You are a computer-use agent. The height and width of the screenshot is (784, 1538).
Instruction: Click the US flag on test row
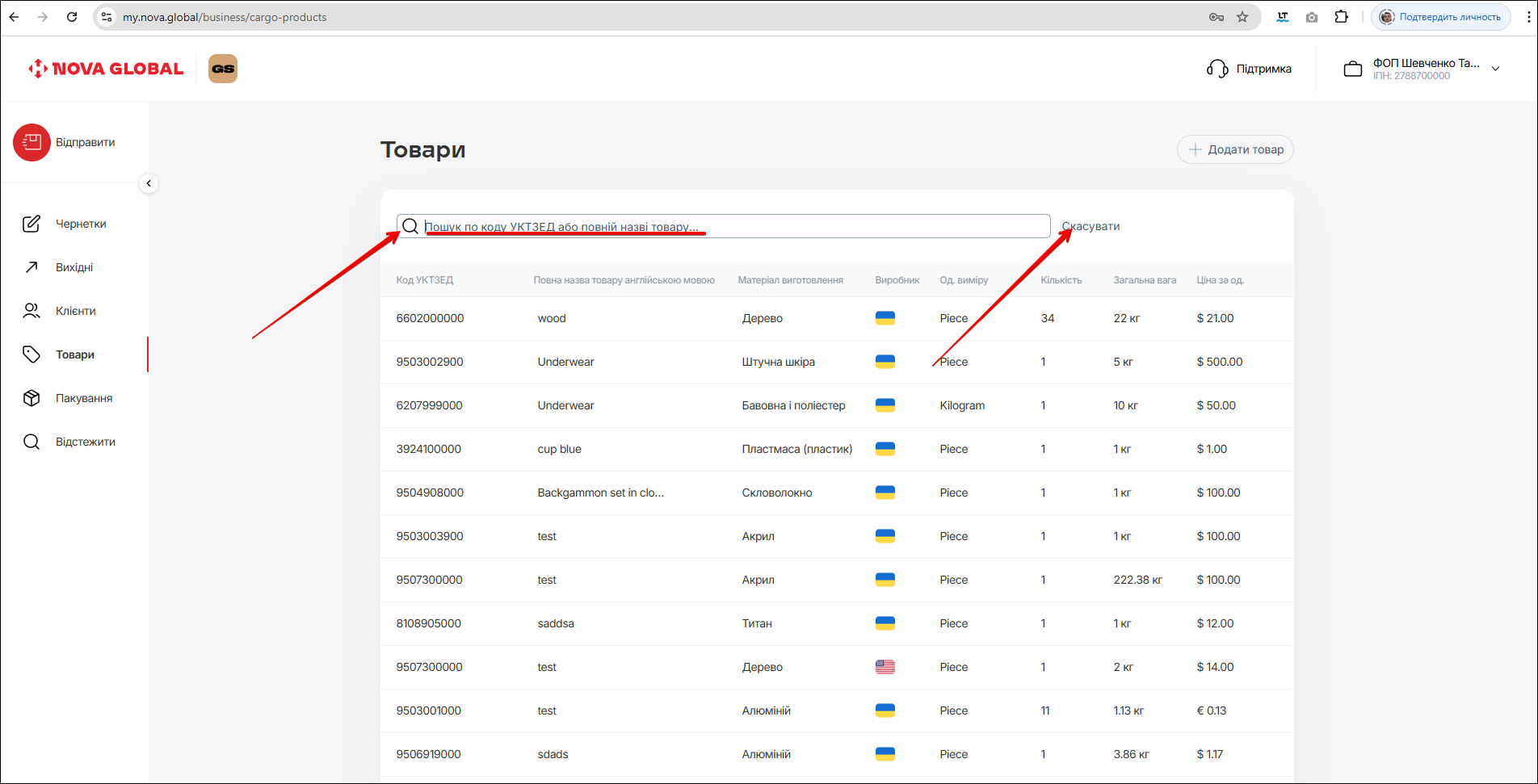click(885, 667)
